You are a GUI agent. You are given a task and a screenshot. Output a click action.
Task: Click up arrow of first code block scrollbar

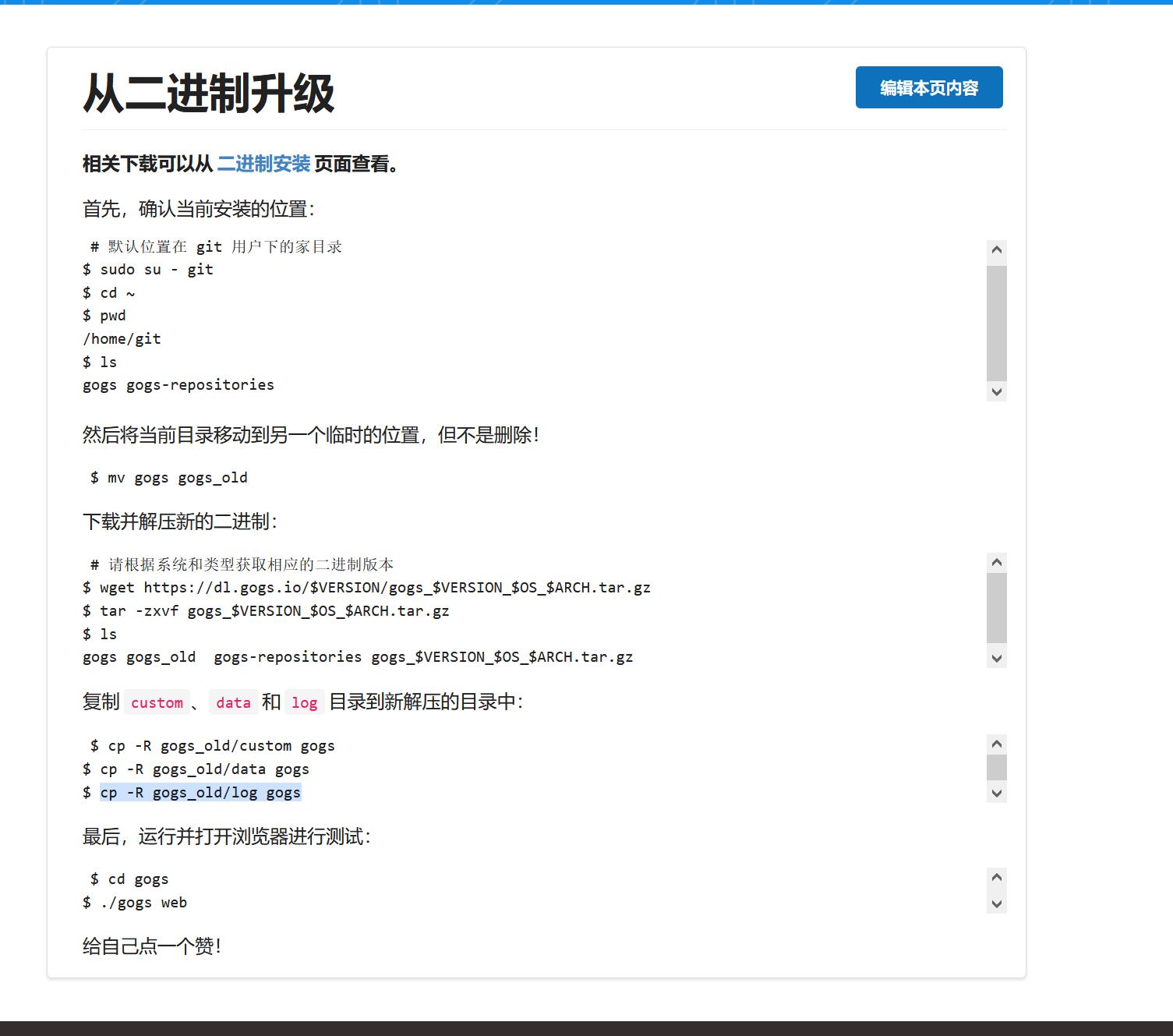(996, 250)
